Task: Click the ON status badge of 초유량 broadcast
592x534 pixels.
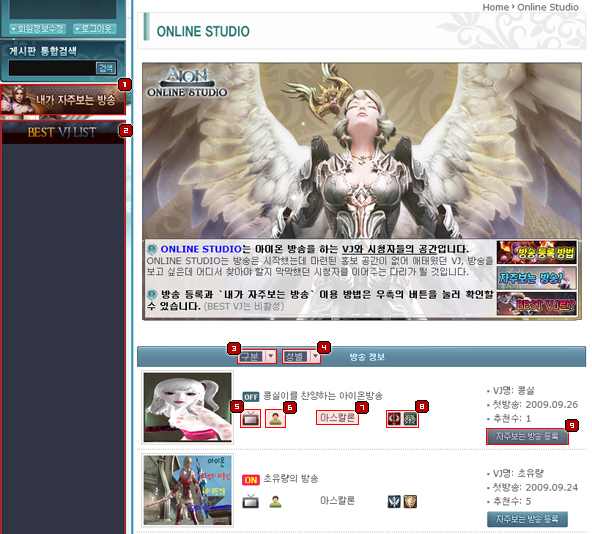Action: pyautogui.click(x=251, y=480)
